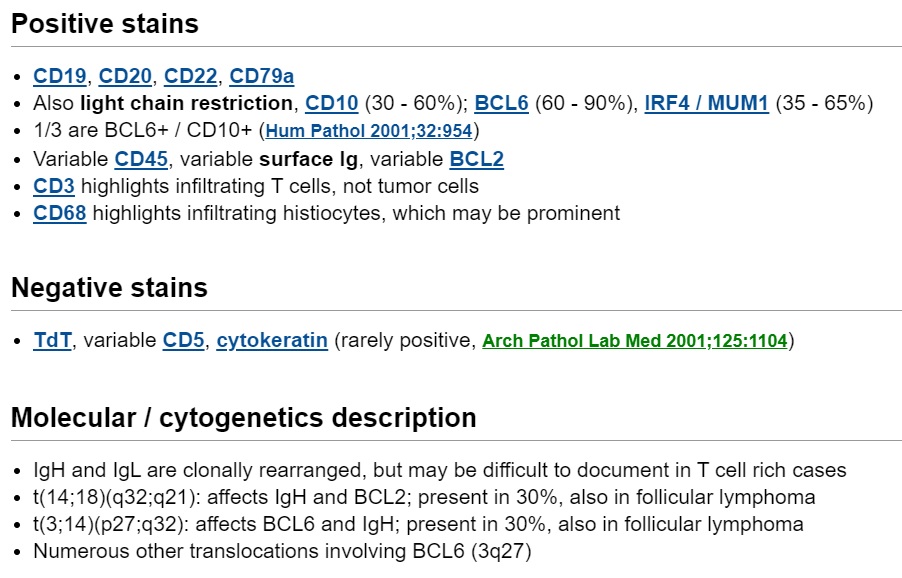The image size is (902, 578).
Task: Open the CD3 stain link
Action: (54, 186)
